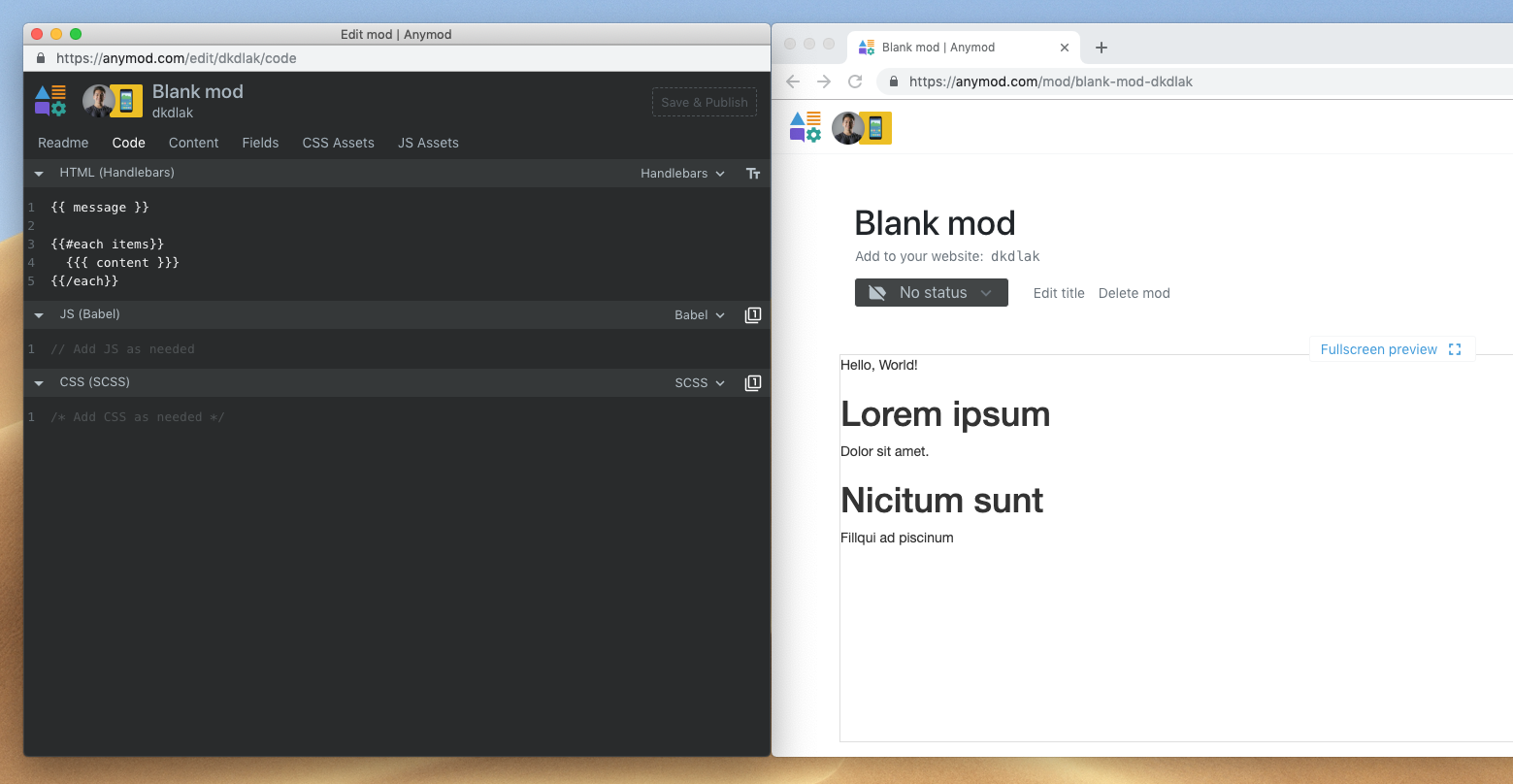Viewport: 1513px width, 784px height.
Task: Click lock icon in browser address bar
Action: coord(893,82)
